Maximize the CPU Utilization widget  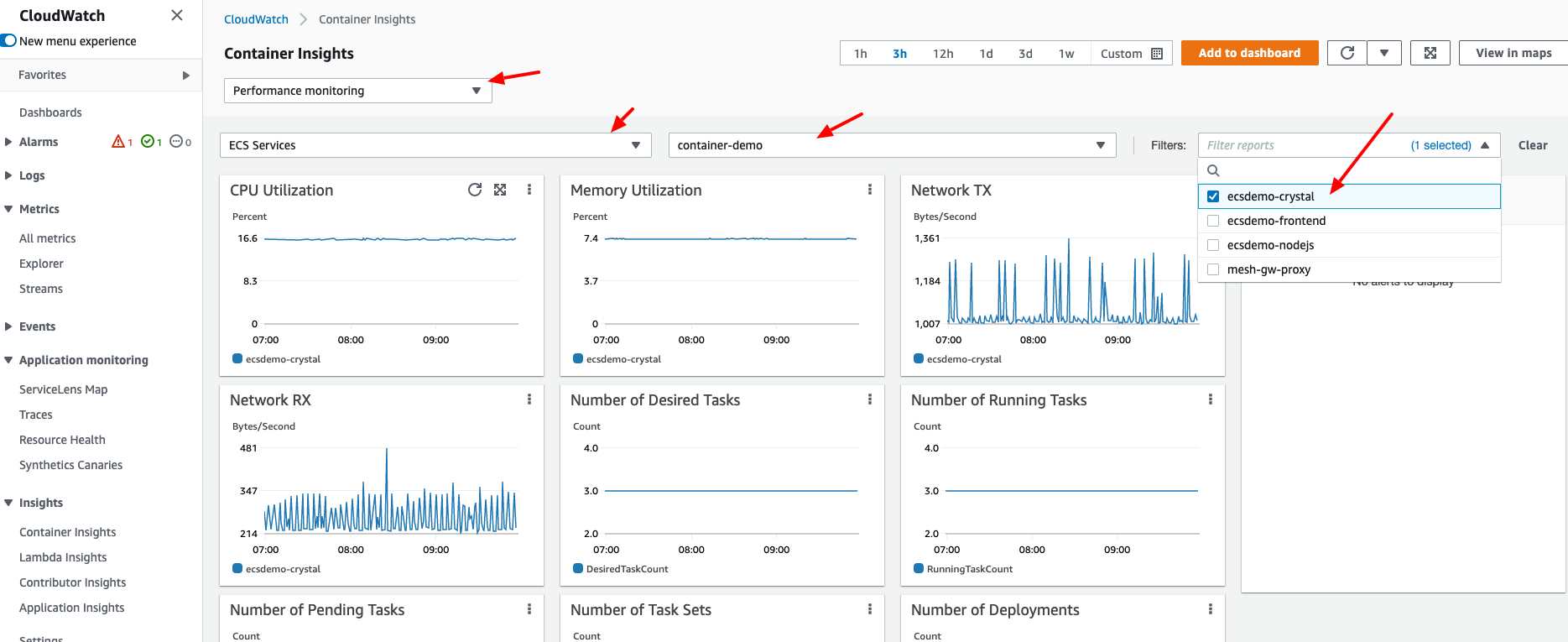point(500,190)
